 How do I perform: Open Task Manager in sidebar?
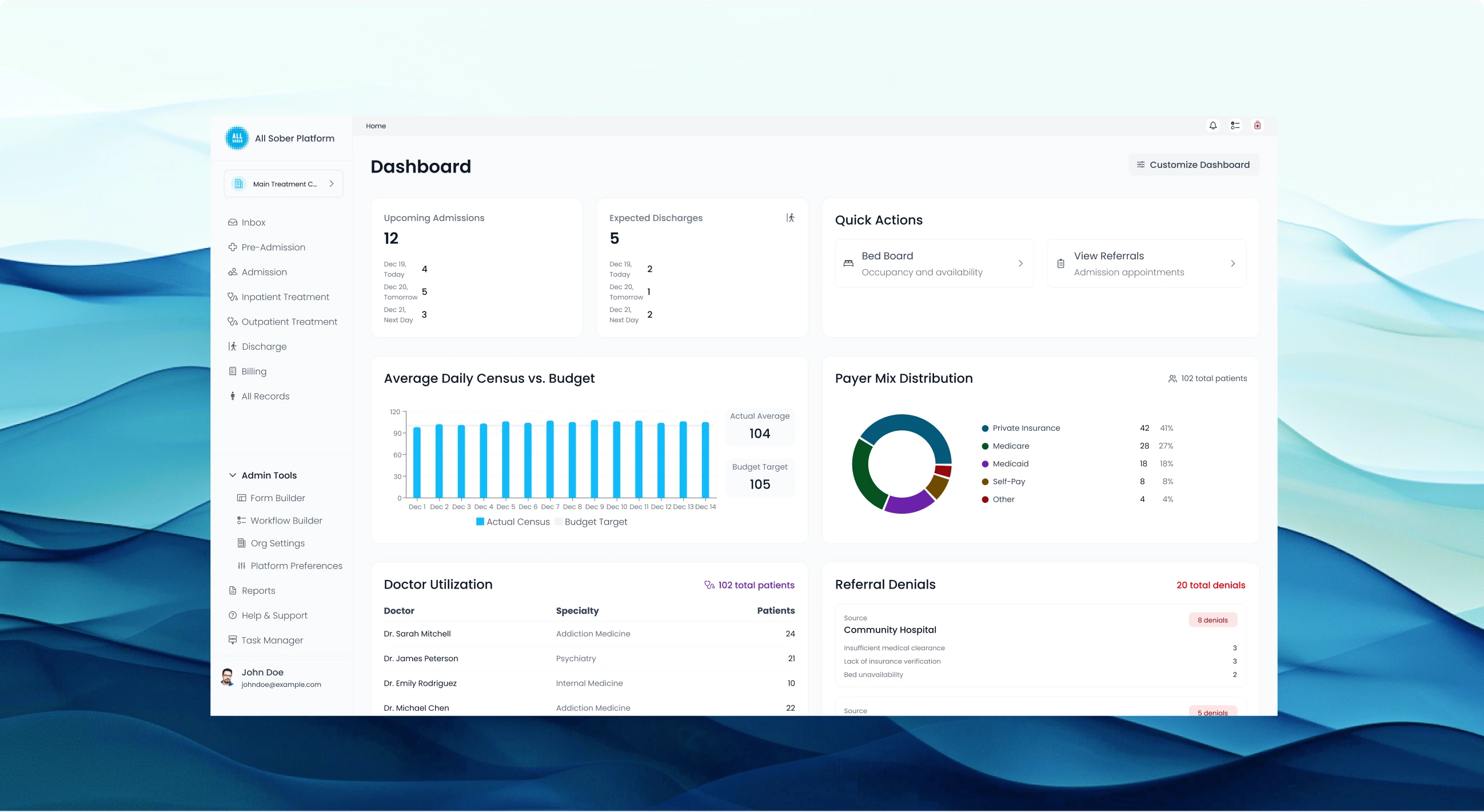[x=266, y=640]
